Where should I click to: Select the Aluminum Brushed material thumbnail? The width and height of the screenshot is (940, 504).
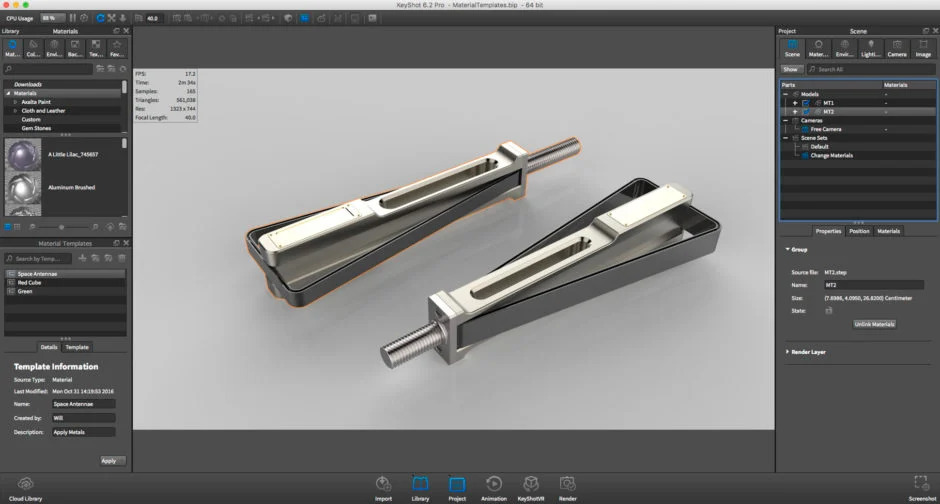click(22, 189)
